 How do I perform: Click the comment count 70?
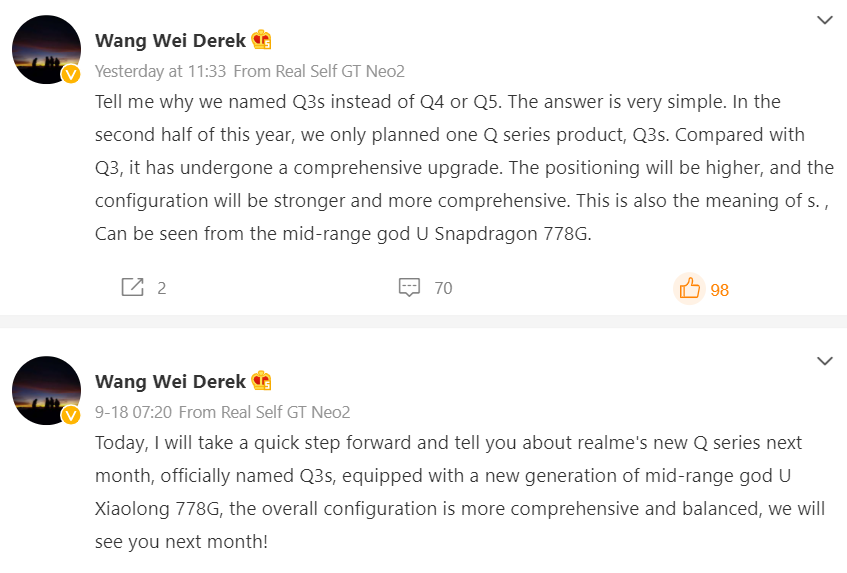point(443,288)
